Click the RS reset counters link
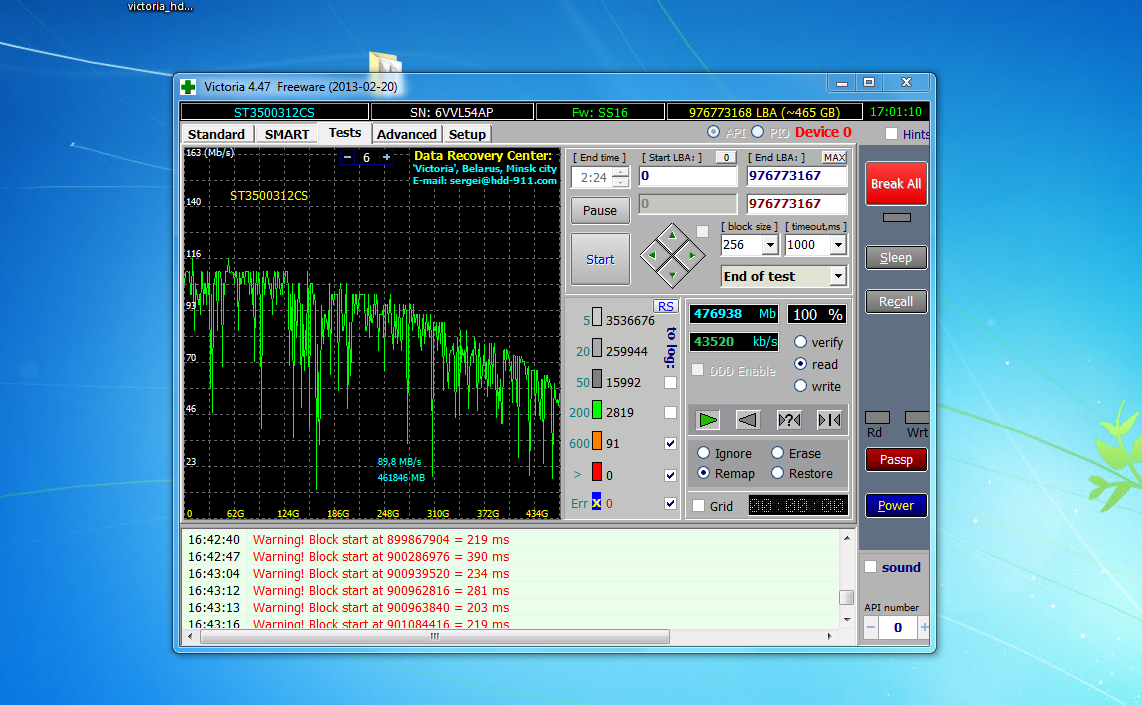 click(x=666, y=307)
